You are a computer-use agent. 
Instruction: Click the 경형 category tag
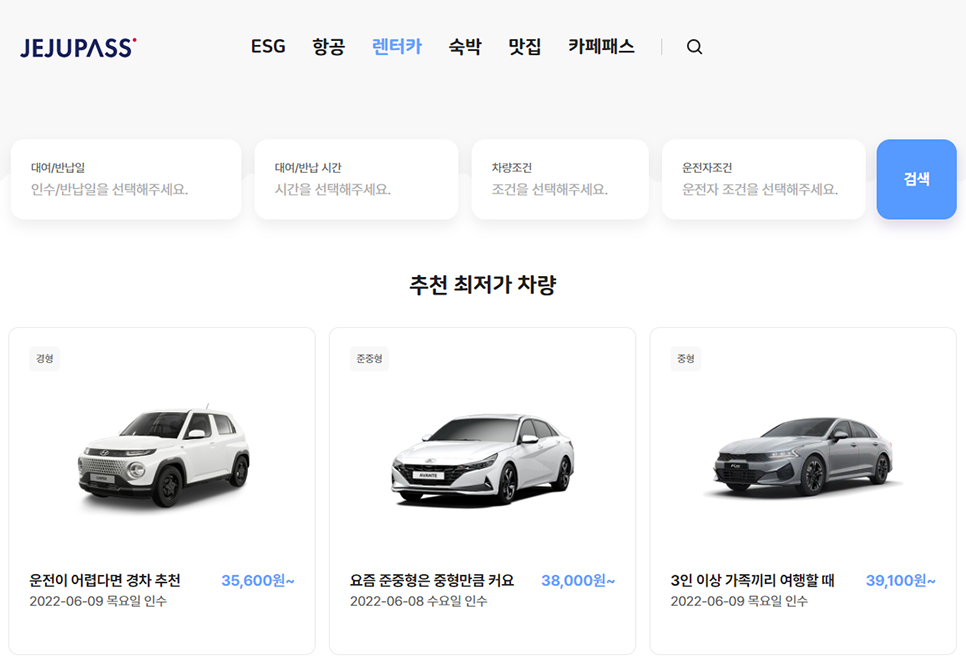click(44, 359)
